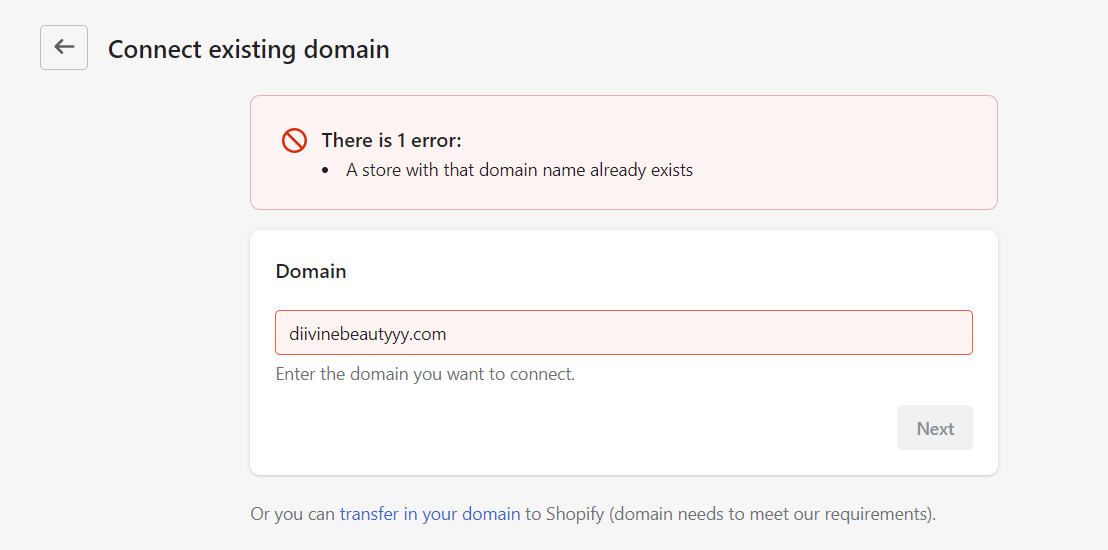Click the 'Or you can' text
The image size is (1108, 550).
(x=292, y=514)
